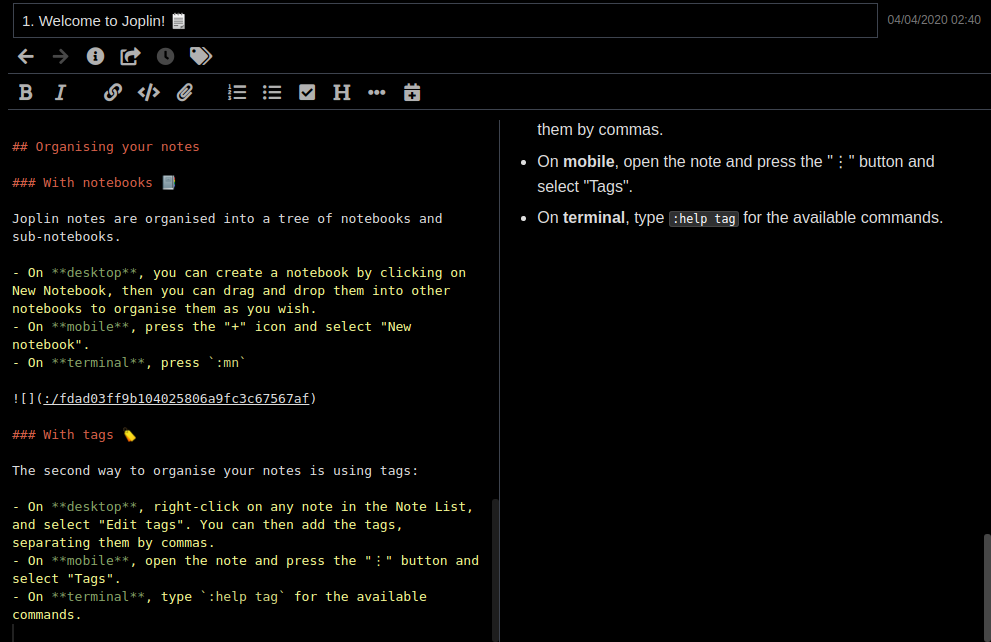991x642 pixels.
Task: Insert a checkbox item
Action: [307, 92]
